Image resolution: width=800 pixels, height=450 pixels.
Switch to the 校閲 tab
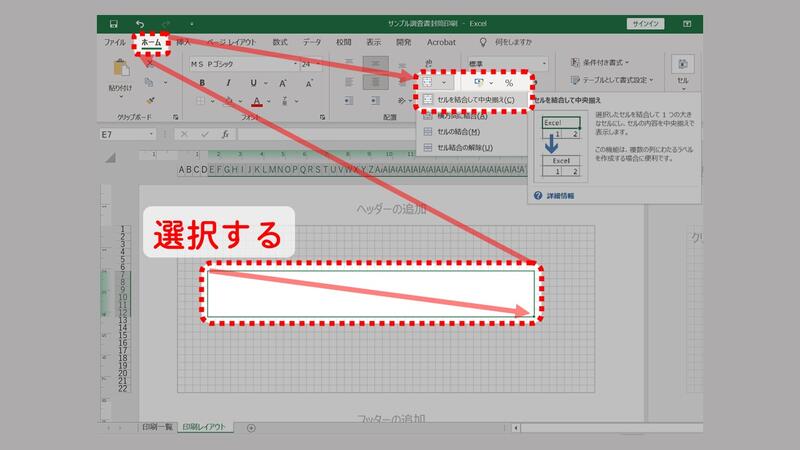(343, 42)
